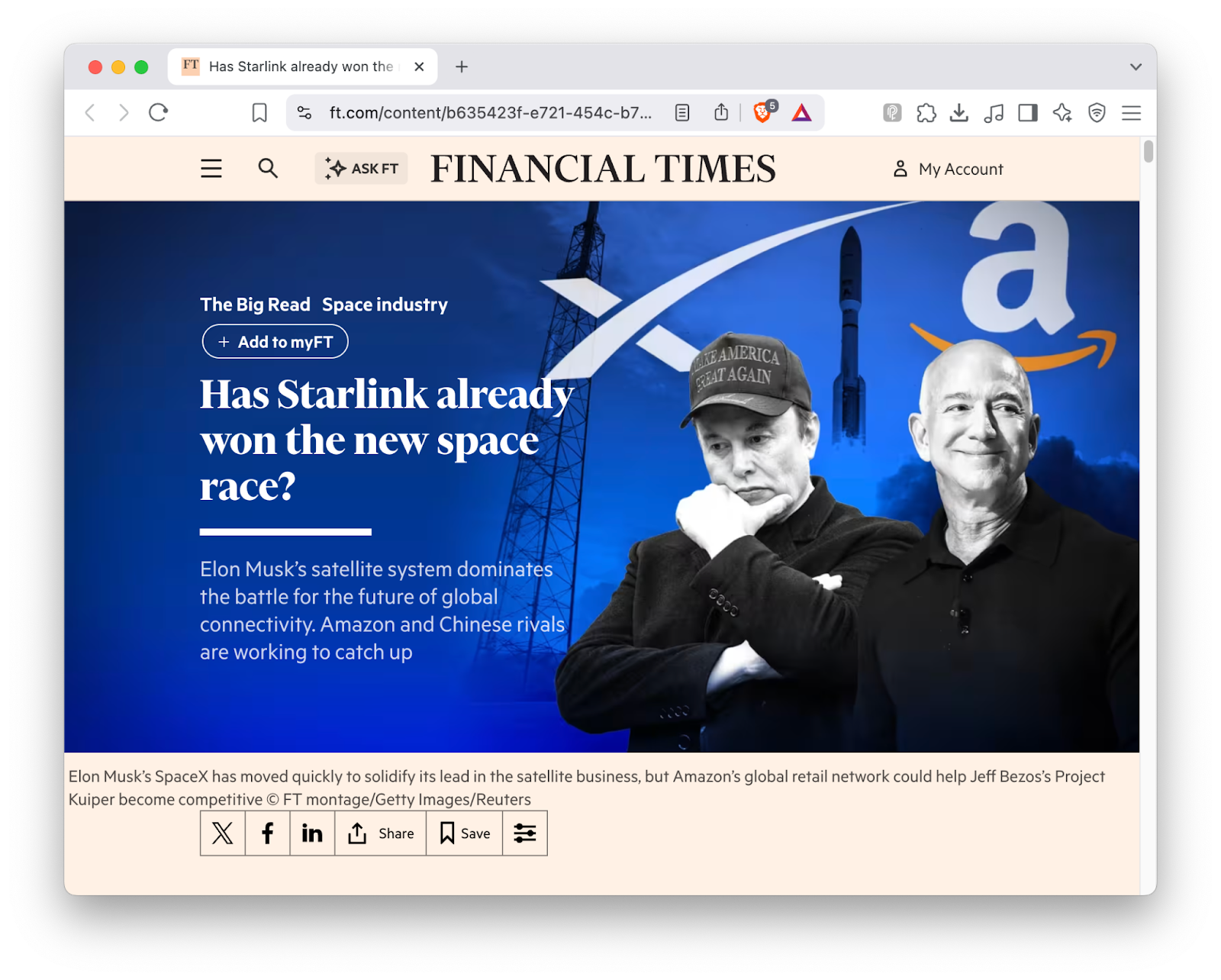Click the gray P extension icon
This screenshot has width=1221, height=980.
pyautogui.click(x=892, y=113)
